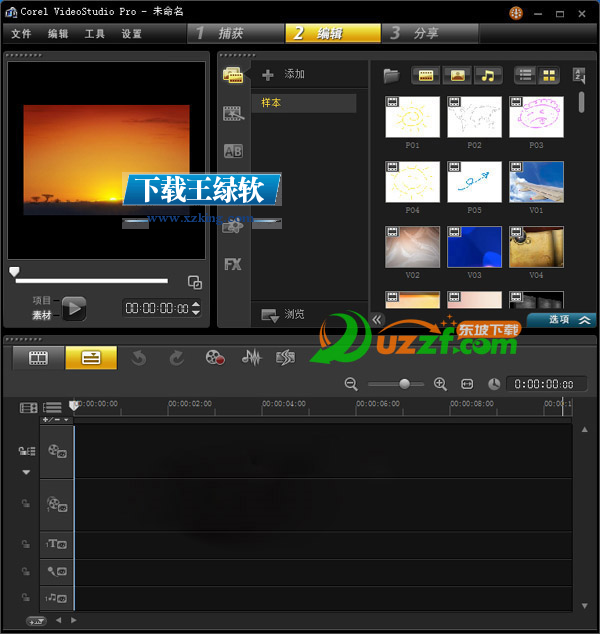Expand the 选项 Options panel

pyautogui.click(x=562, y=320)
